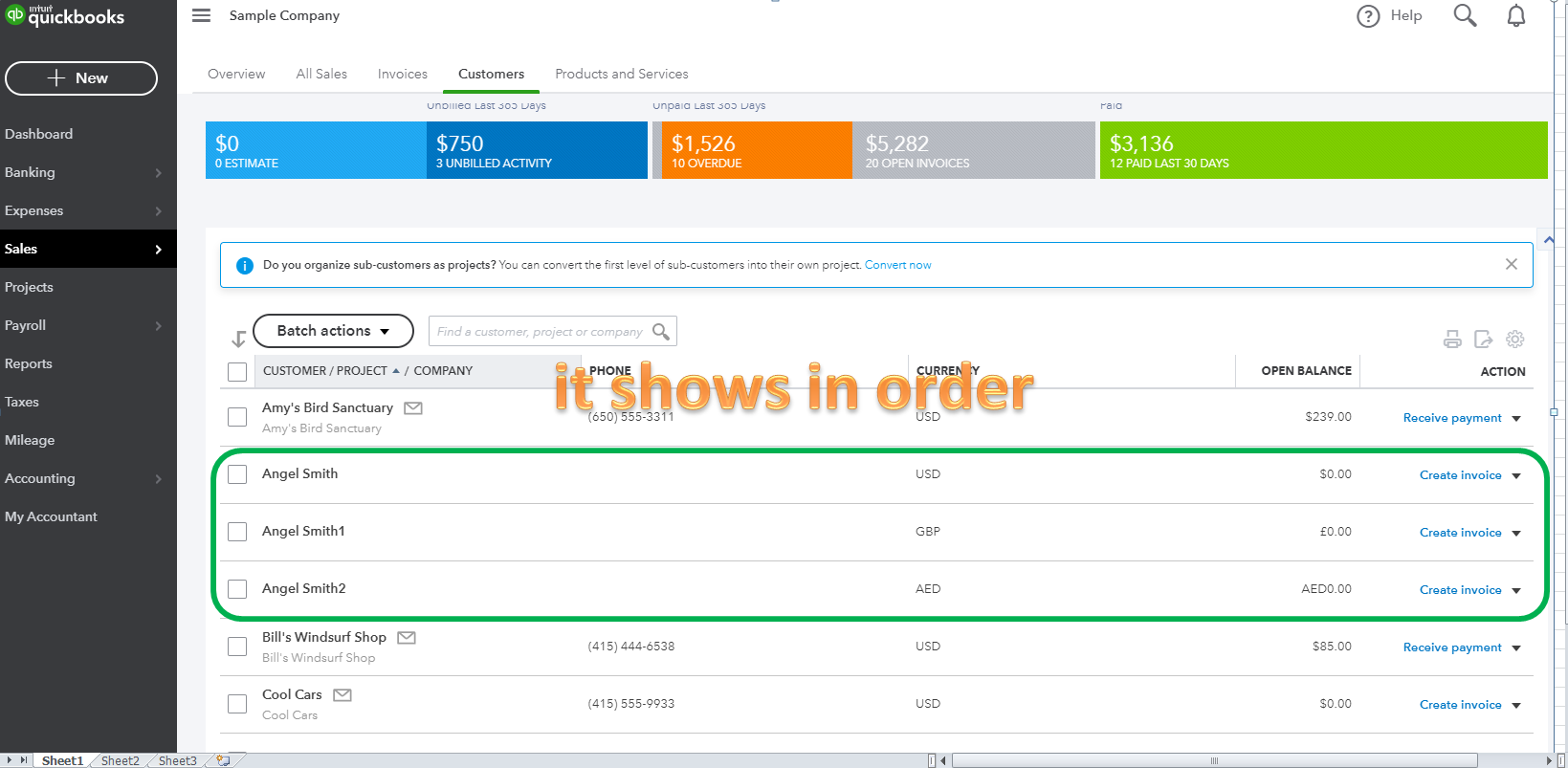1568x768 pixels.
Task: Expand the Payroll sidebar submenu
Action: pyautogui.click(x=159, y=326)
